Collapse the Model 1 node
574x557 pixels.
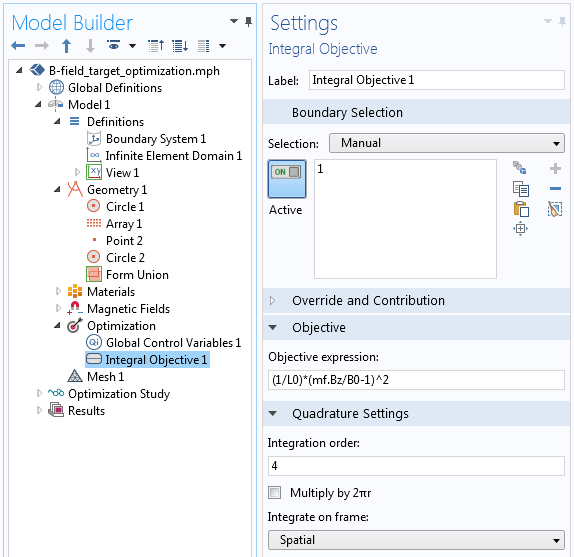point(39,105)
